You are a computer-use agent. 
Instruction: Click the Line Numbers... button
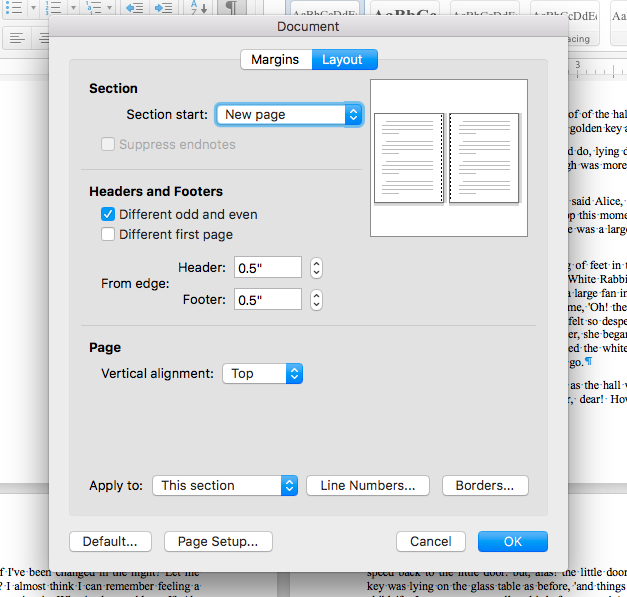(x=368, y=485)
